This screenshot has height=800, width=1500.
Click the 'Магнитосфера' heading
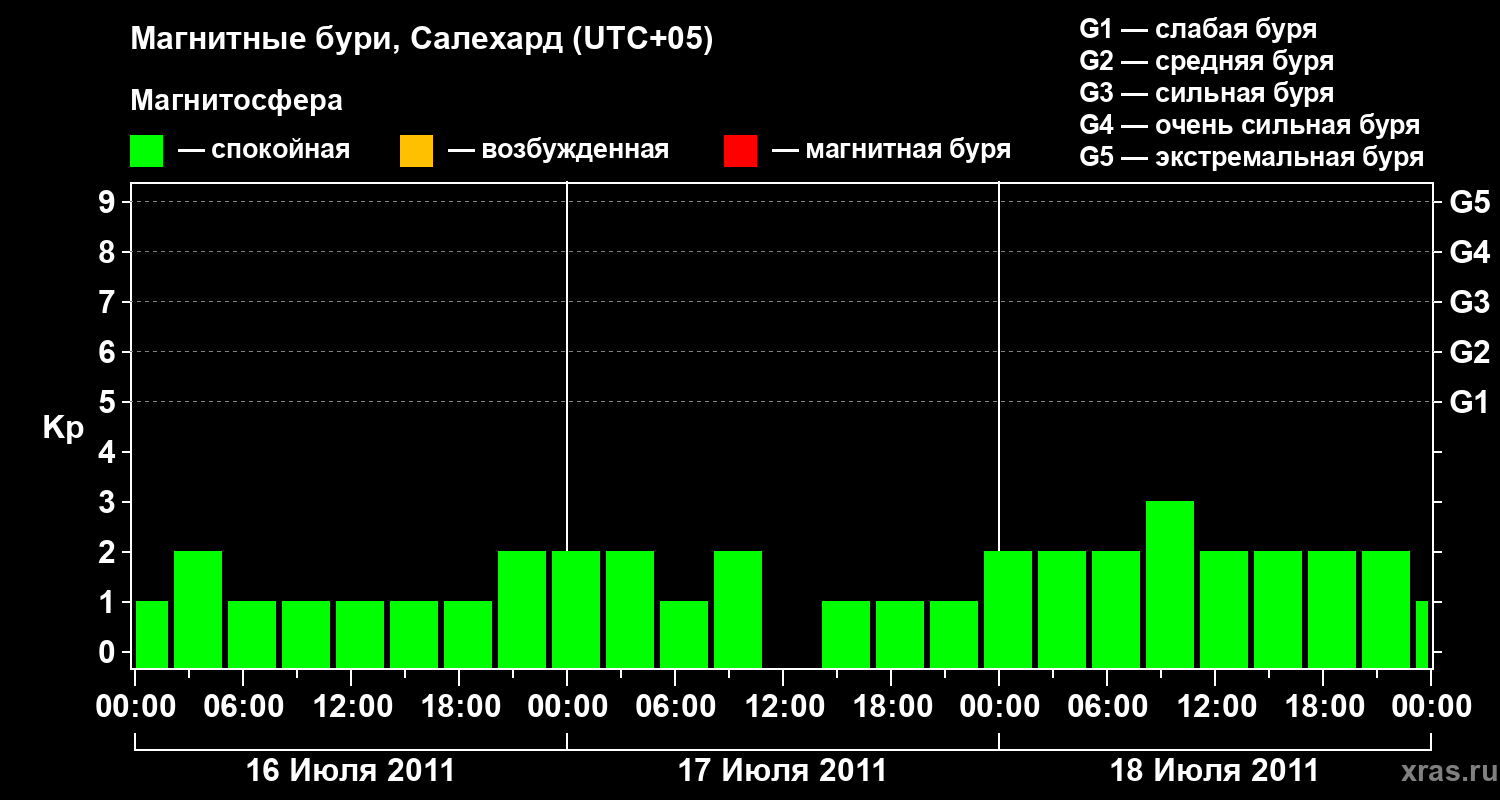(x=237, y=101)
